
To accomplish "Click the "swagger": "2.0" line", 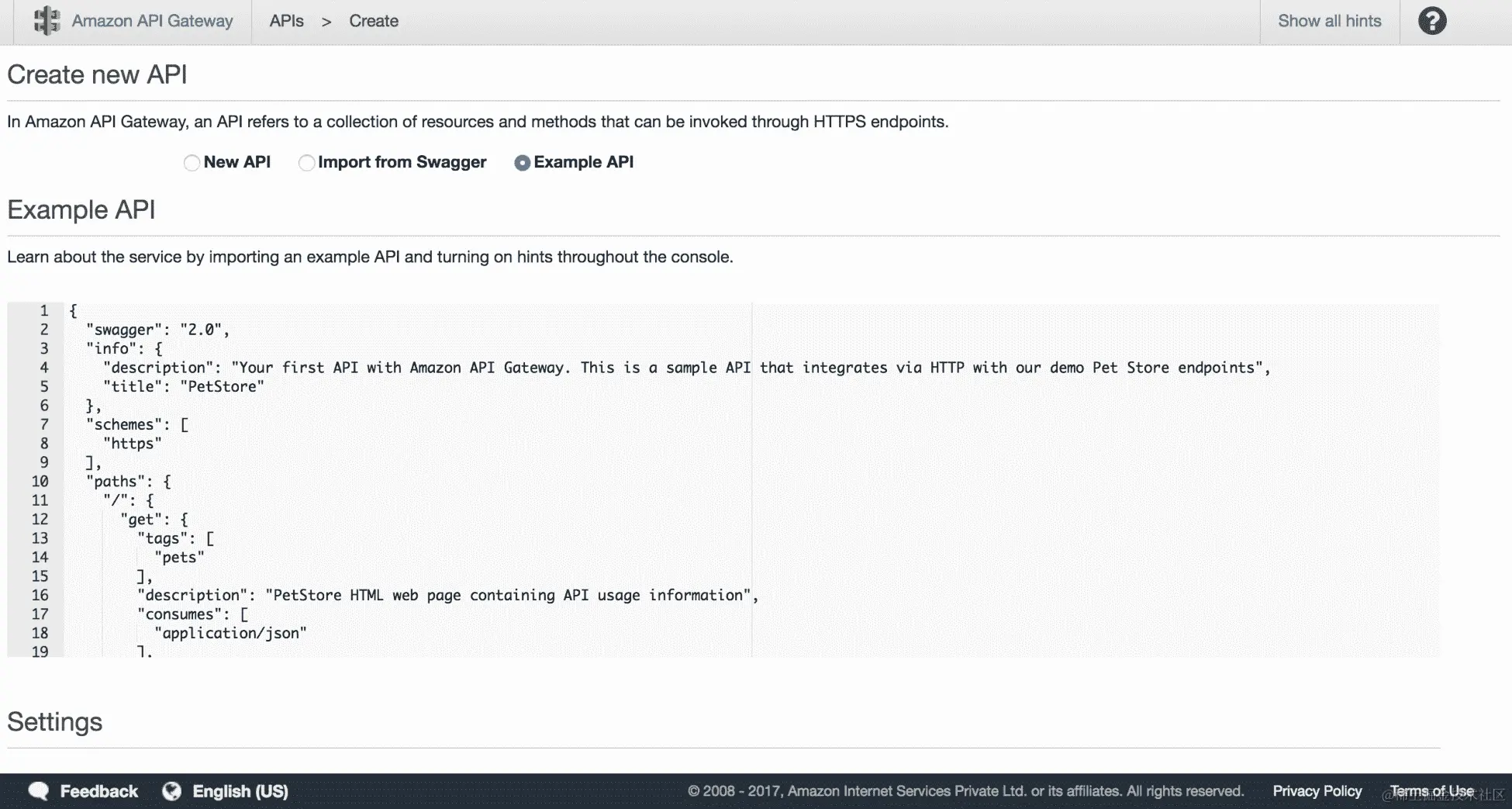I will [157, 330].
